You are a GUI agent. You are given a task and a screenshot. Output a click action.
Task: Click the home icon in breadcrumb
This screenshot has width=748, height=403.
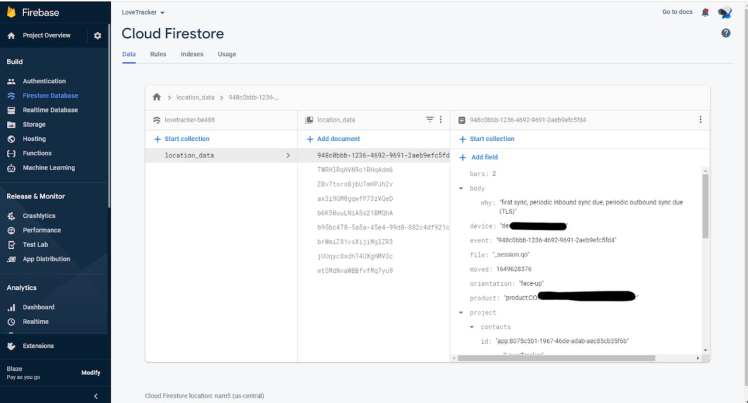click(157, 97)
